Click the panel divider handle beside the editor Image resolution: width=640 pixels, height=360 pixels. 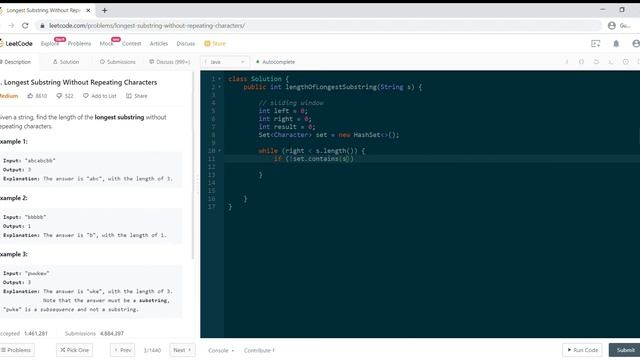[197, 184]
